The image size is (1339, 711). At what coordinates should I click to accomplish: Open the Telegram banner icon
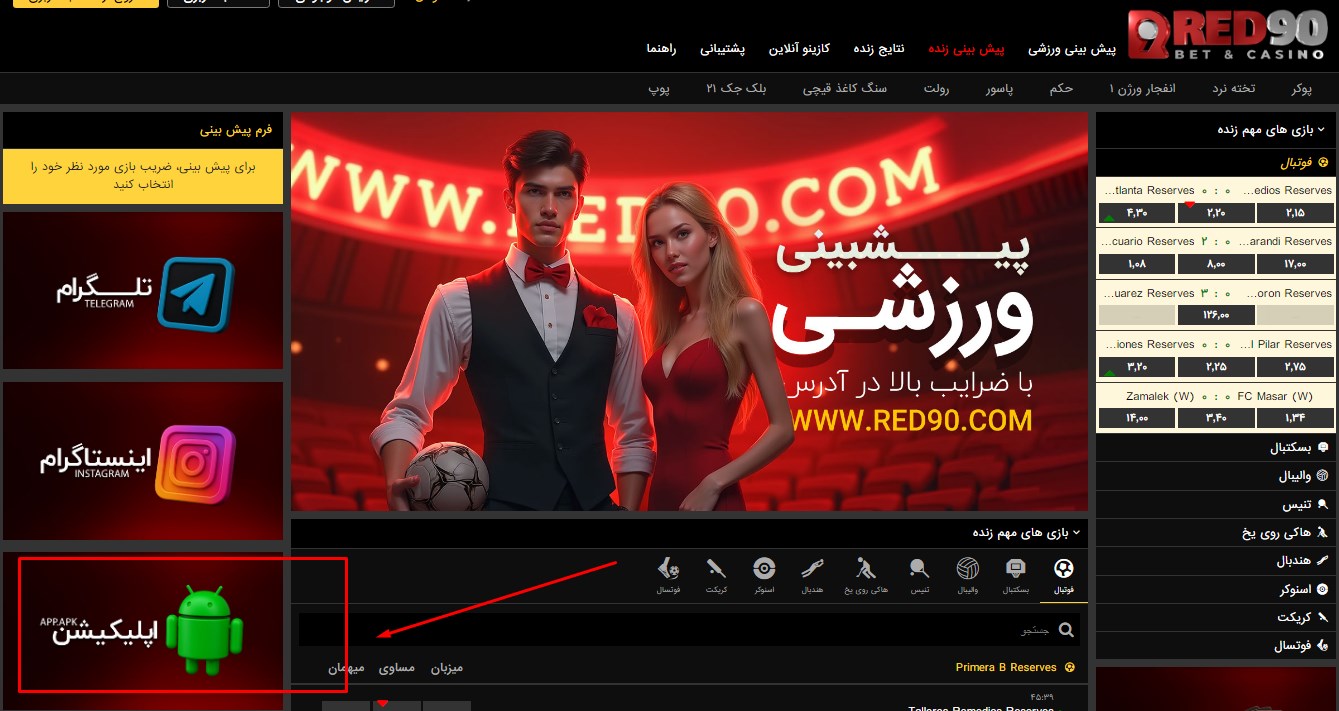195,294
